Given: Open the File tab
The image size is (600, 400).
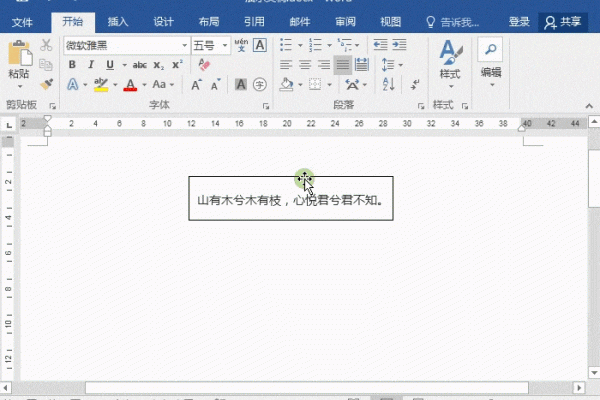Looking at the screenshot, I should (22, 22).
